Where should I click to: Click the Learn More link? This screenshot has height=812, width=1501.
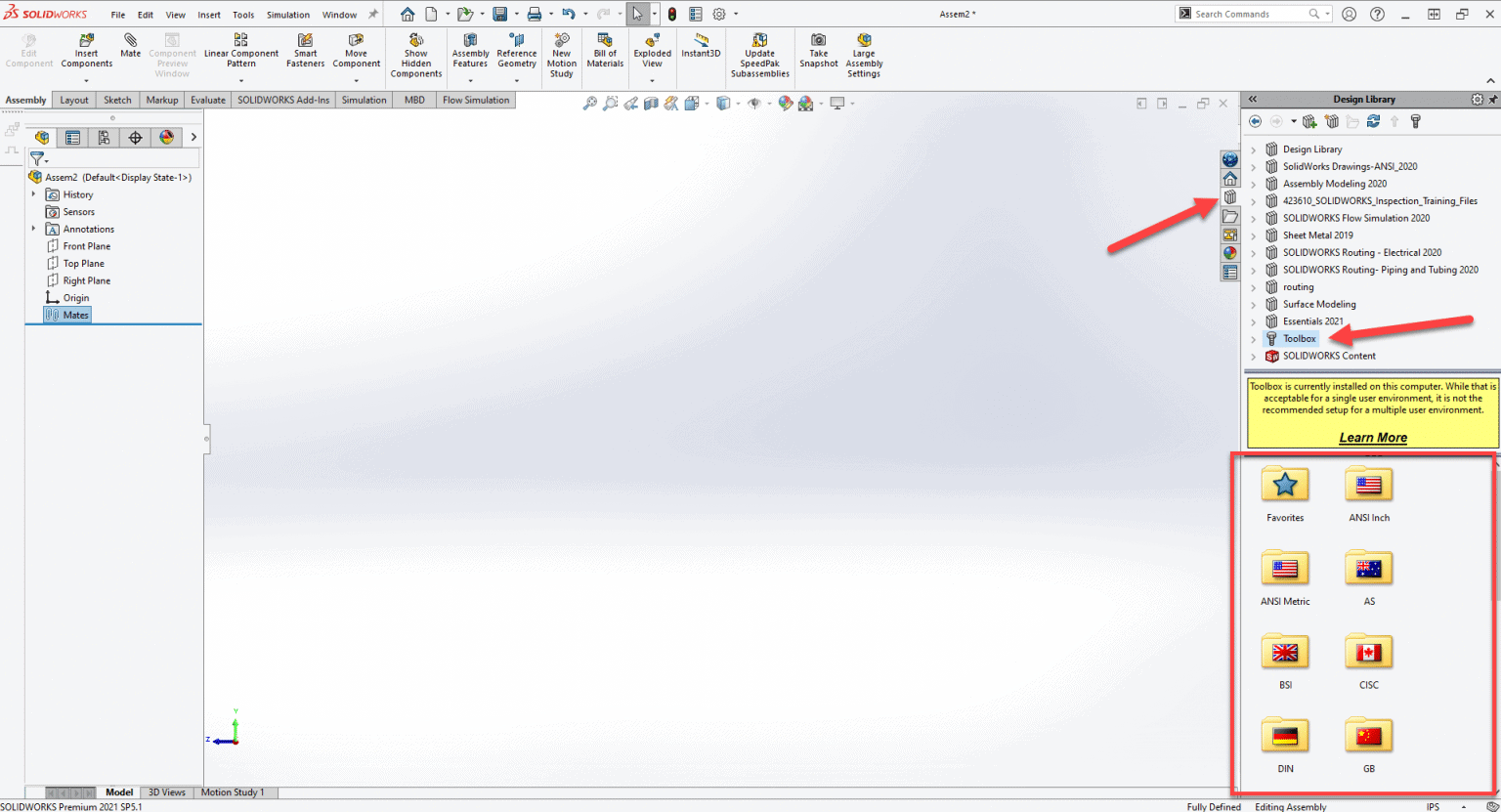pos(1373,438)
